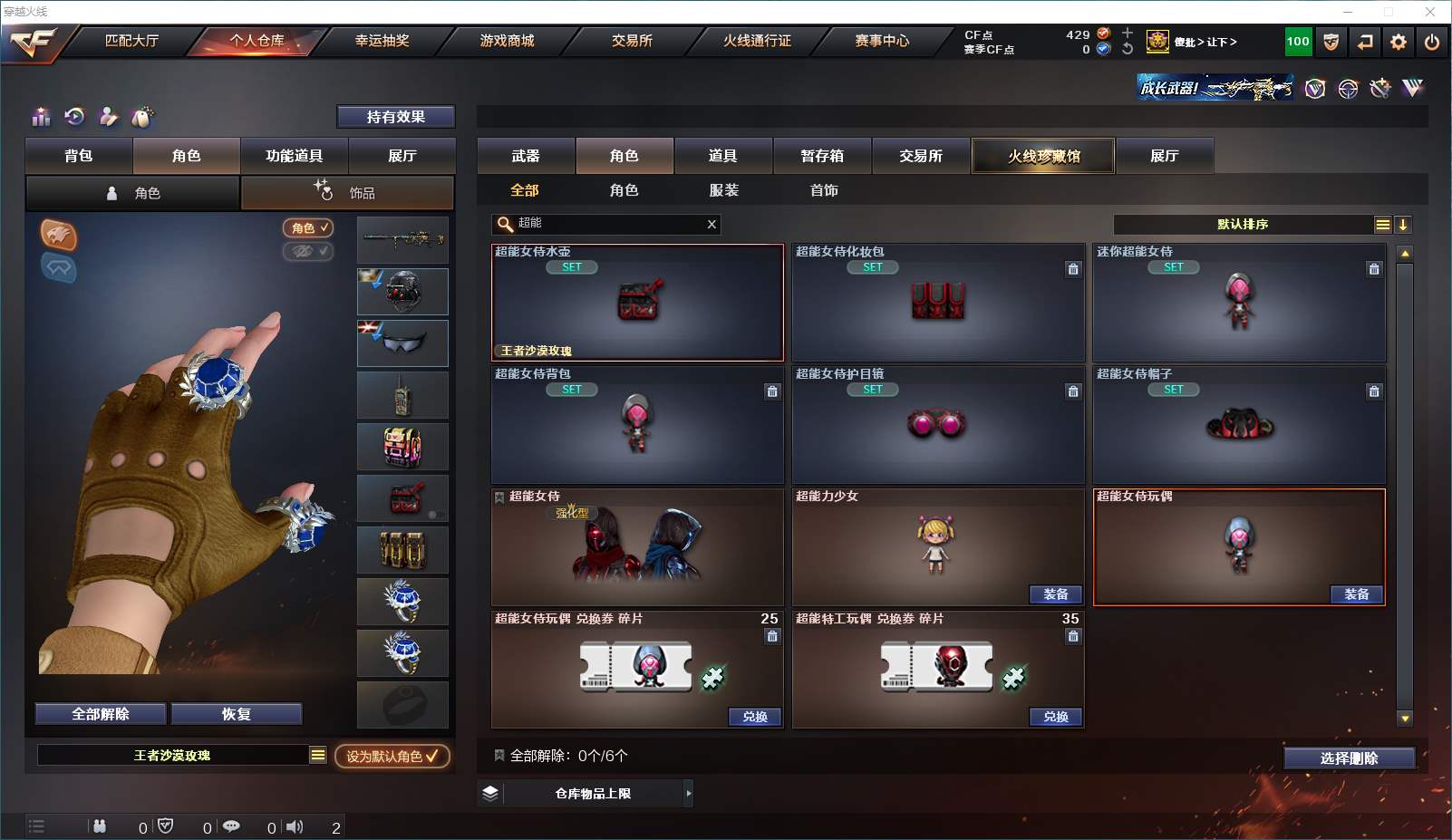Click trash icon on 超能女侍化妆包 card

point(1073,269)
